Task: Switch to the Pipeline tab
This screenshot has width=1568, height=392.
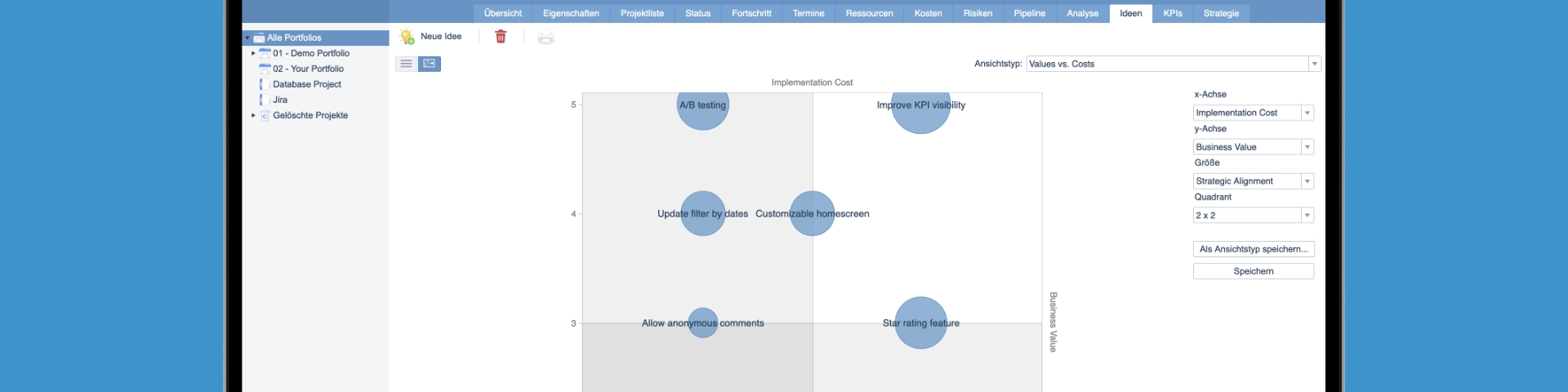Action: 1029,13
